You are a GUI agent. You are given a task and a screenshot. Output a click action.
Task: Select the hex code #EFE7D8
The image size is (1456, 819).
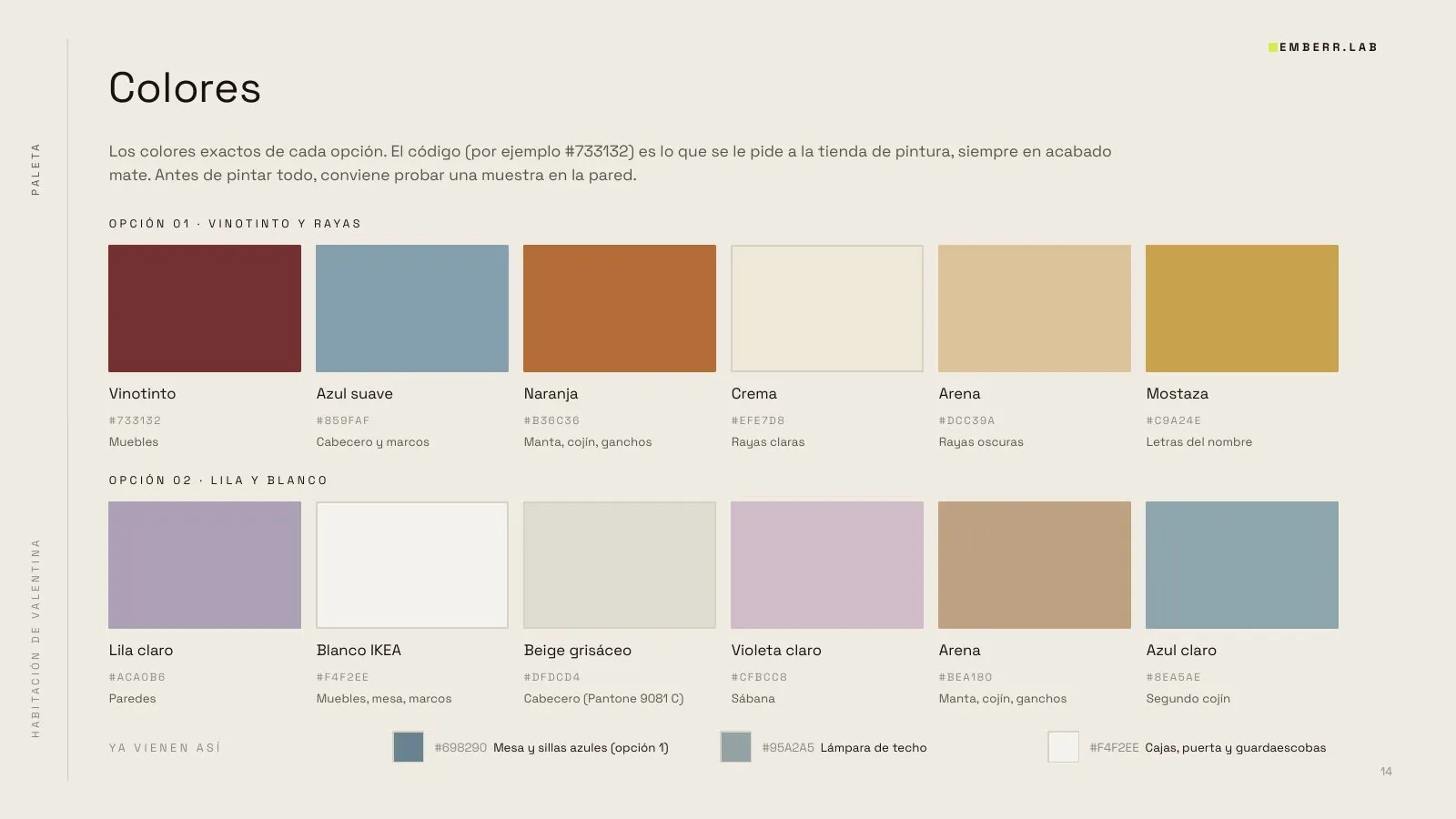click(758, 420)
